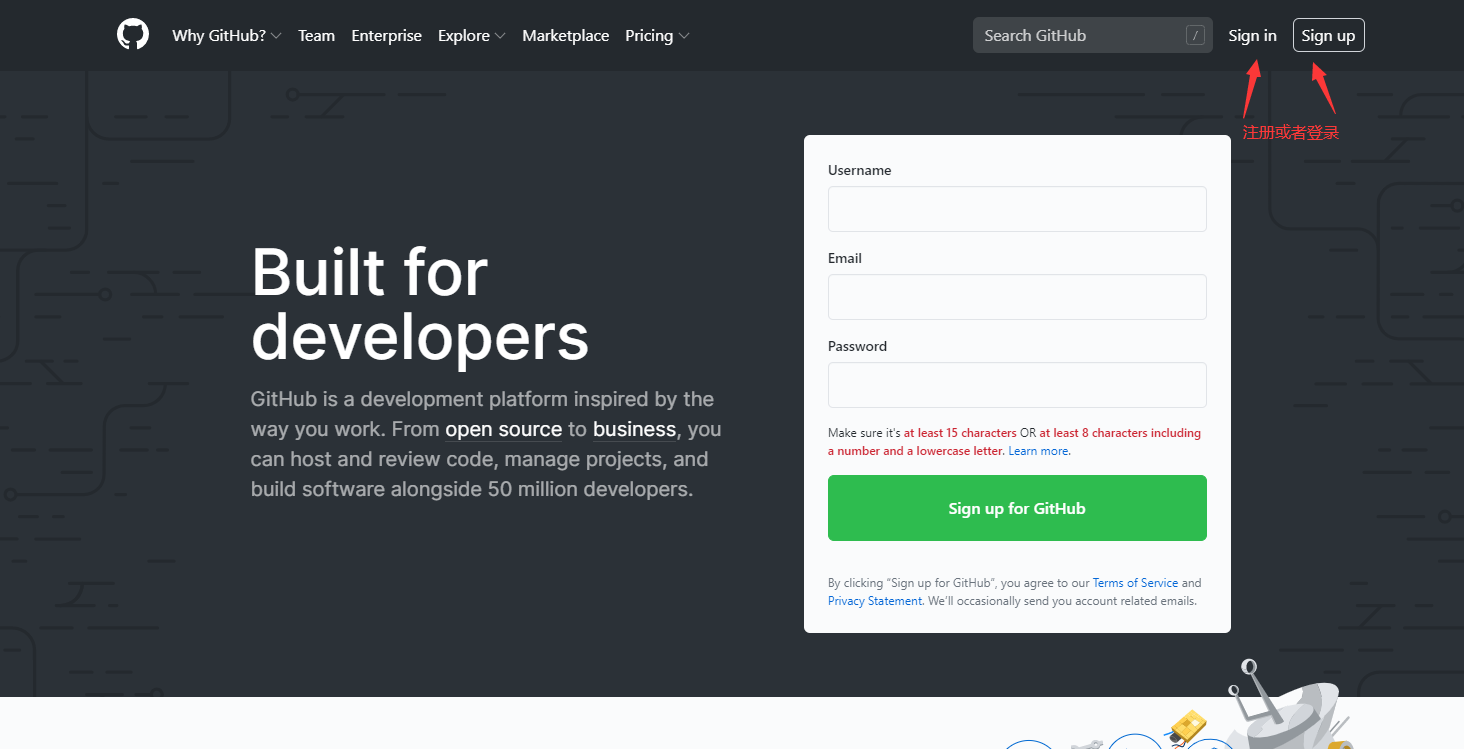Click into the Email field

[1017, 297]
